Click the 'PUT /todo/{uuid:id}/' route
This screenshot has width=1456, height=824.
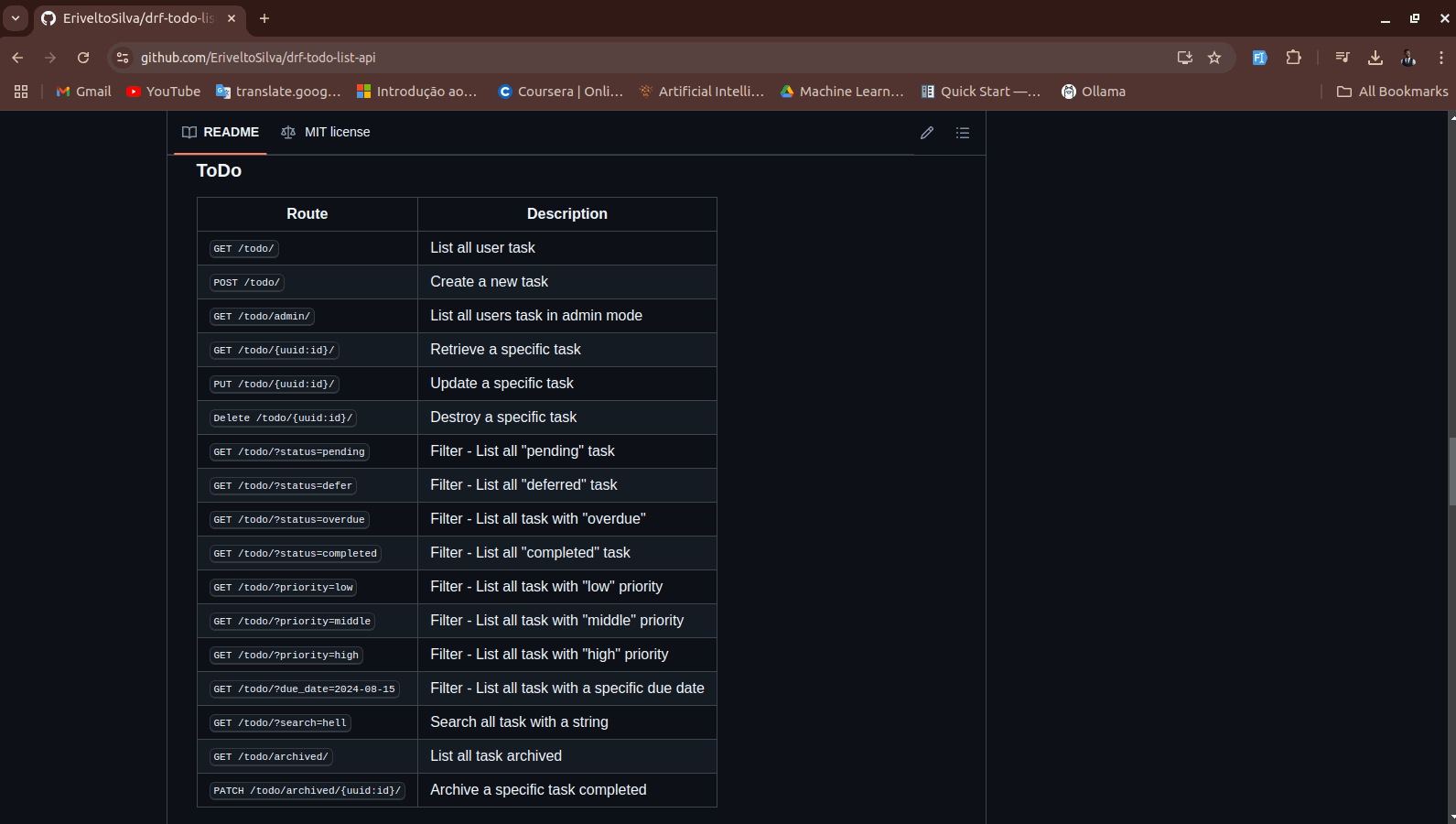click(x=275, y=385)
